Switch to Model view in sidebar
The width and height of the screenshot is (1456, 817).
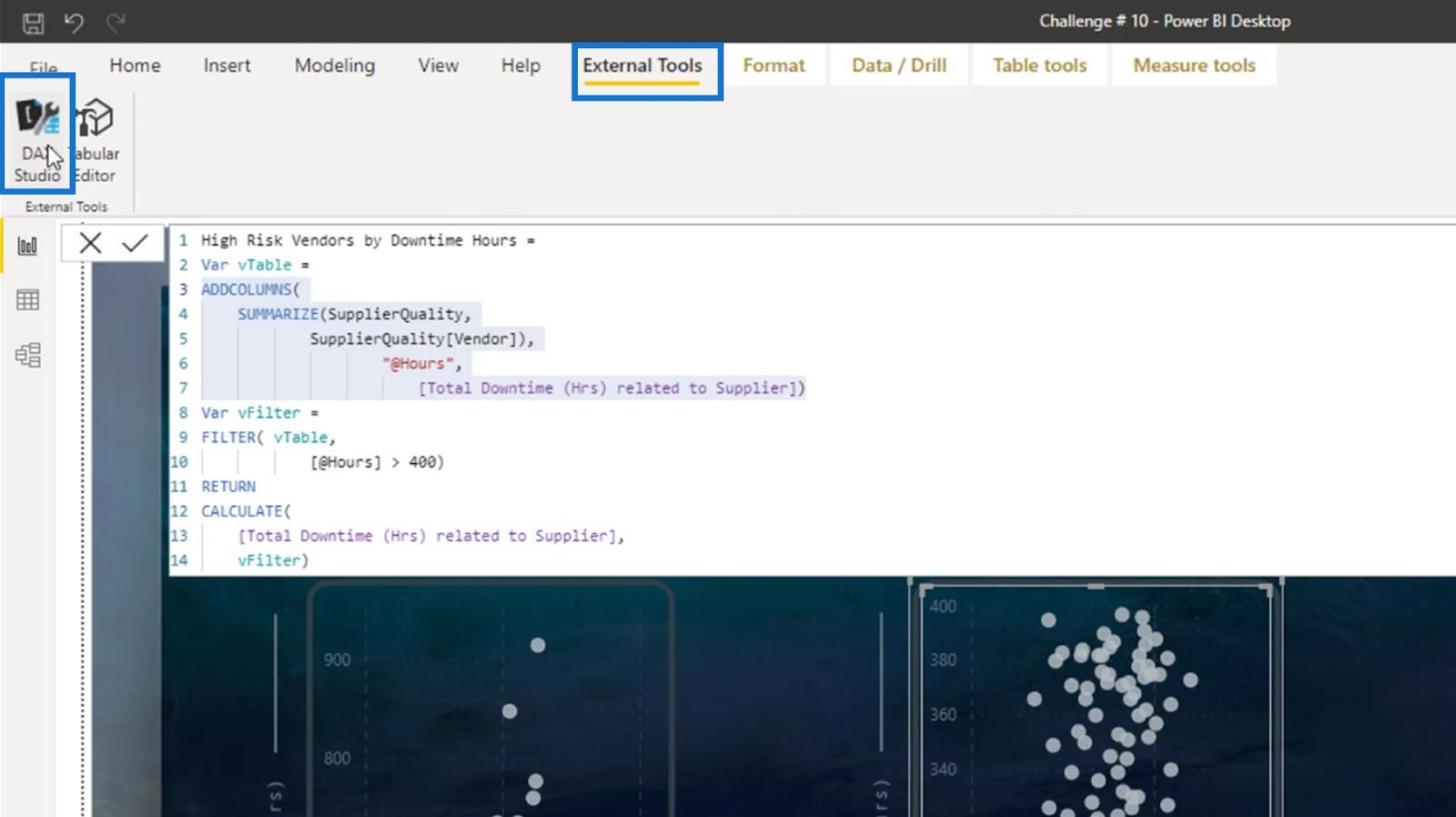pos(28,355)
